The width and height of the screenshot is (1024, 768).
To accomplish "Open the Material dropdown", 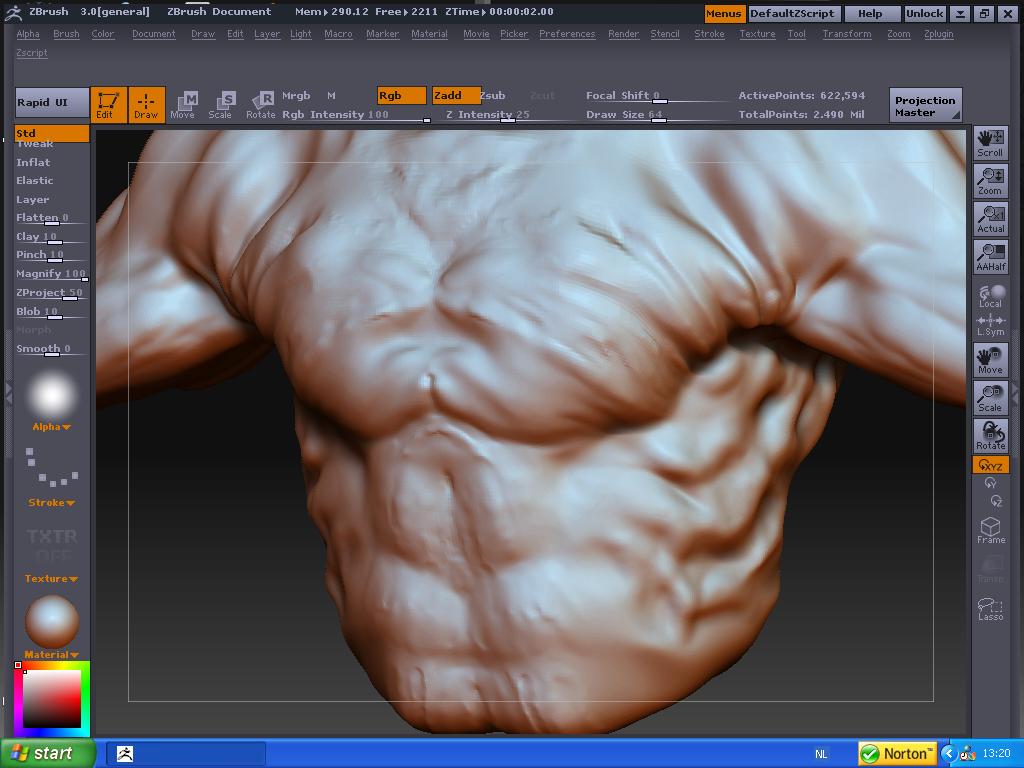I will pos(52,654).
